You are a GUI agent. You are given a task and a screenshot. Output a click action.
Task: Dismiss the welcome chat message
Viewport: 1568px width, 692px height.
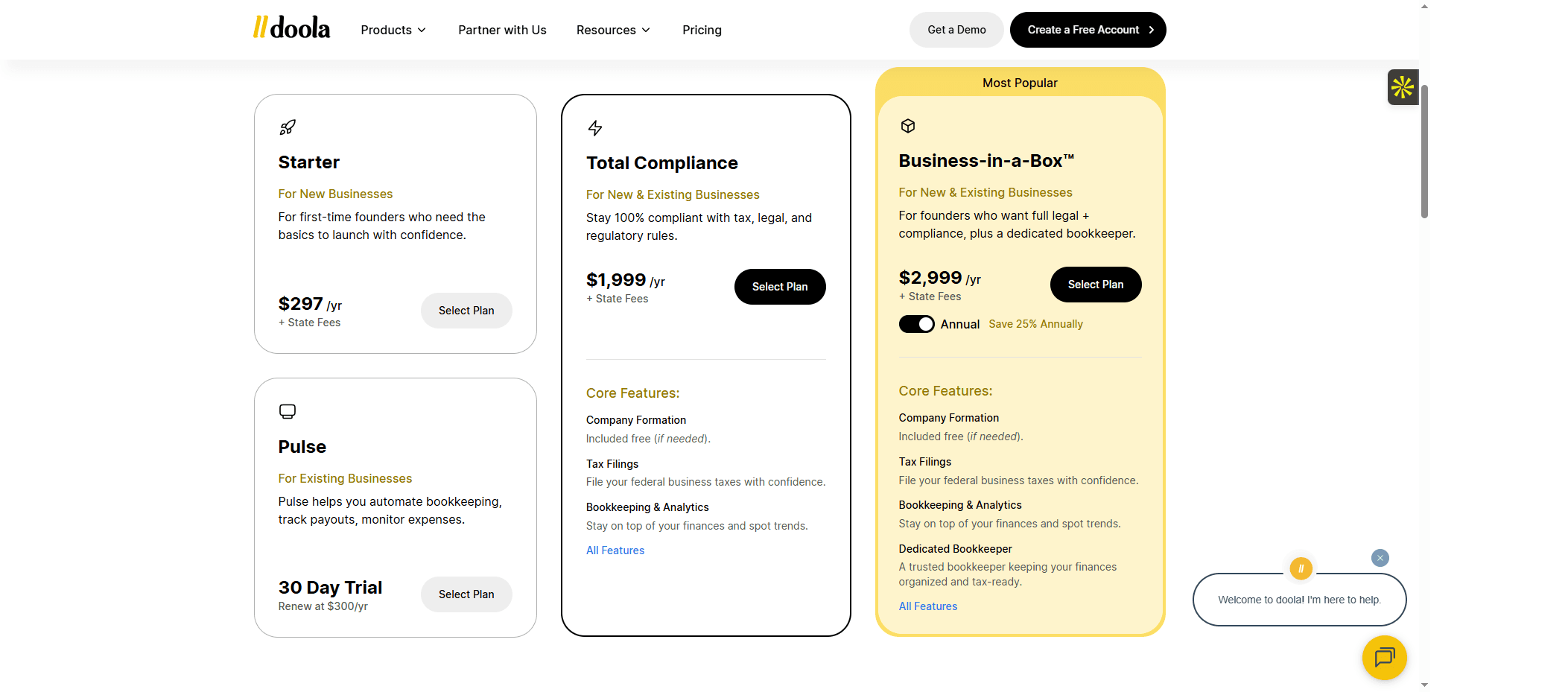1380,558
